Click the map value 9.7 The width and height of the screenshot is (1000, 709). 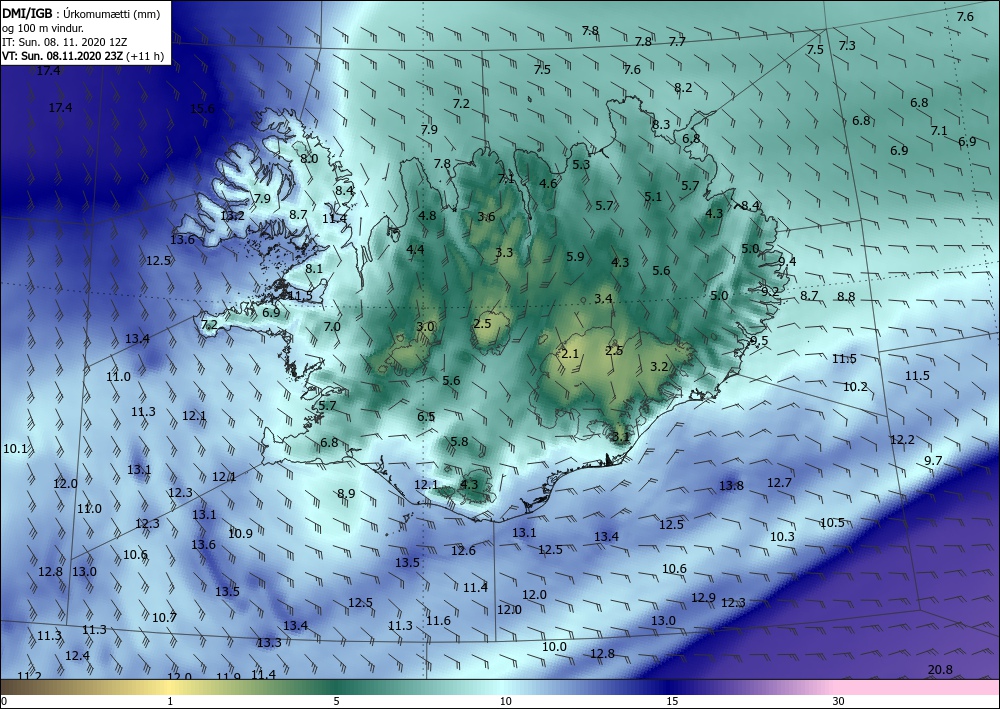pyautogui.click(x=933, y=460)
